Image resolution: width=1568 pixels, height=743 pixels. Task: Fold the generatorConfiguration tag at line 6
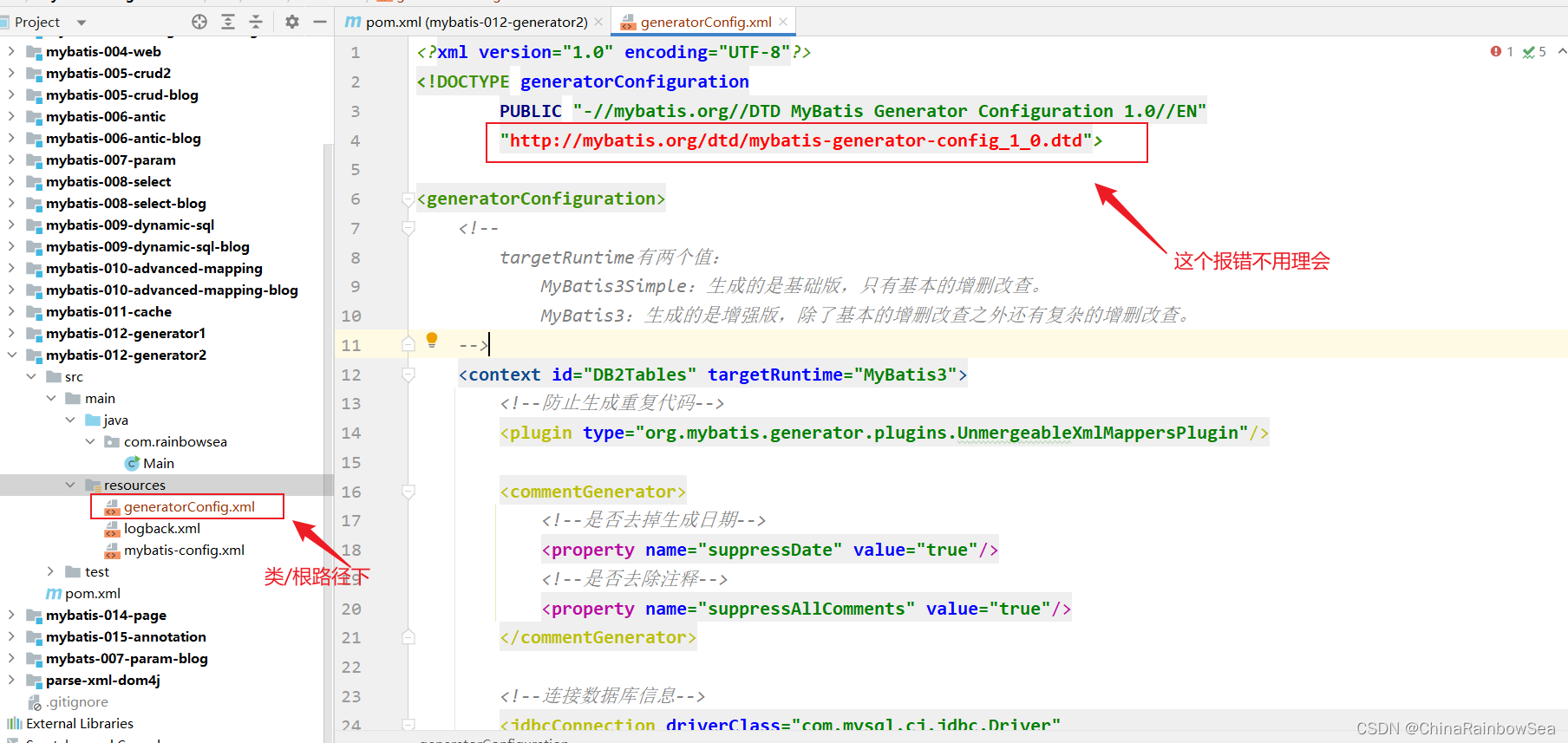point(408,199)
